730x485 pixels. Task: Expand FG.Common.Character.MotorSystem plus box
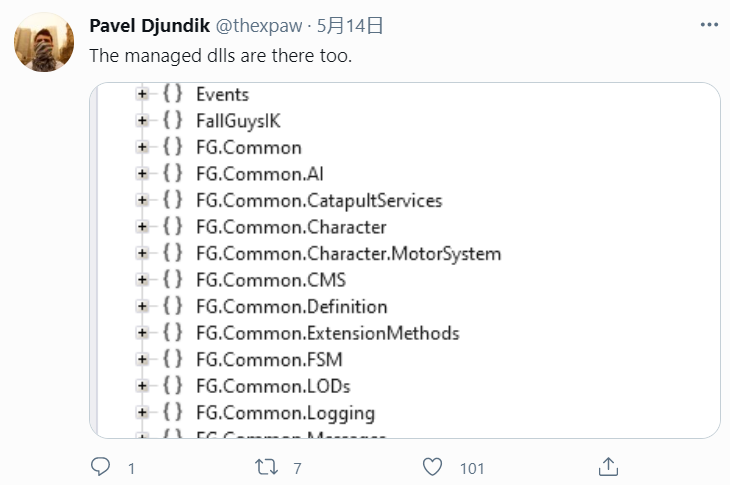pyautogui.click(x=142, y=254)
